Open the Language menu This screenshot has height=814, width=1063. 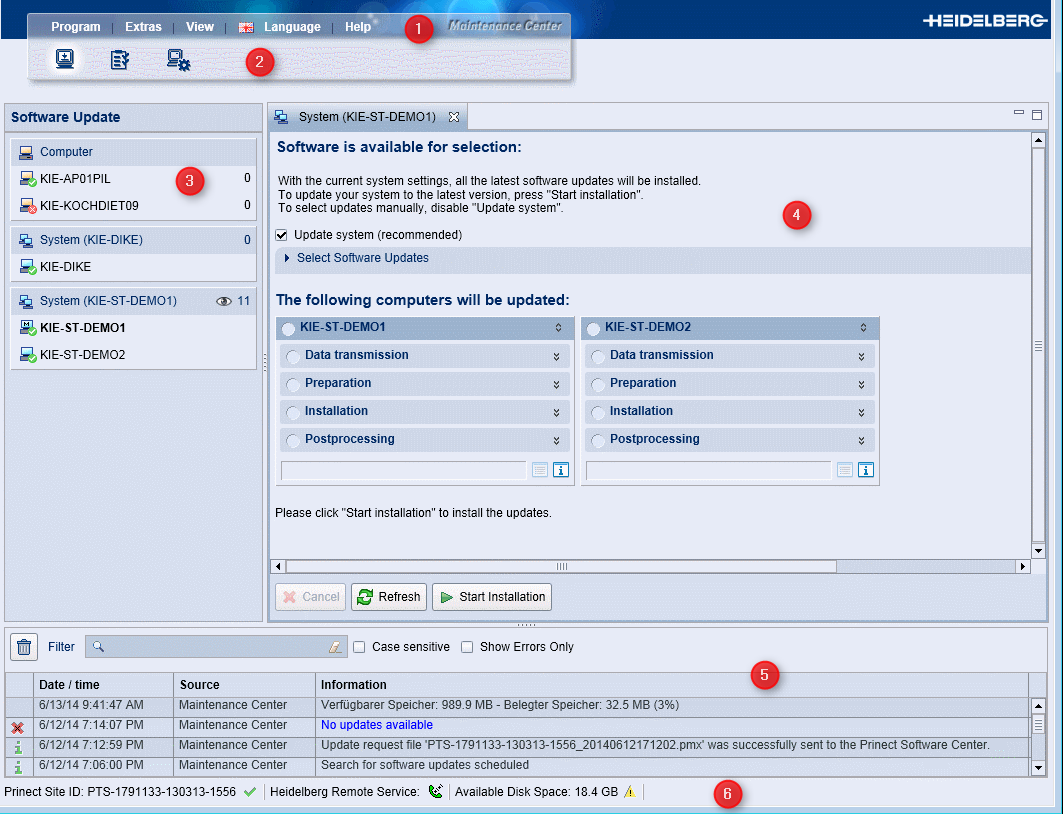292,26
